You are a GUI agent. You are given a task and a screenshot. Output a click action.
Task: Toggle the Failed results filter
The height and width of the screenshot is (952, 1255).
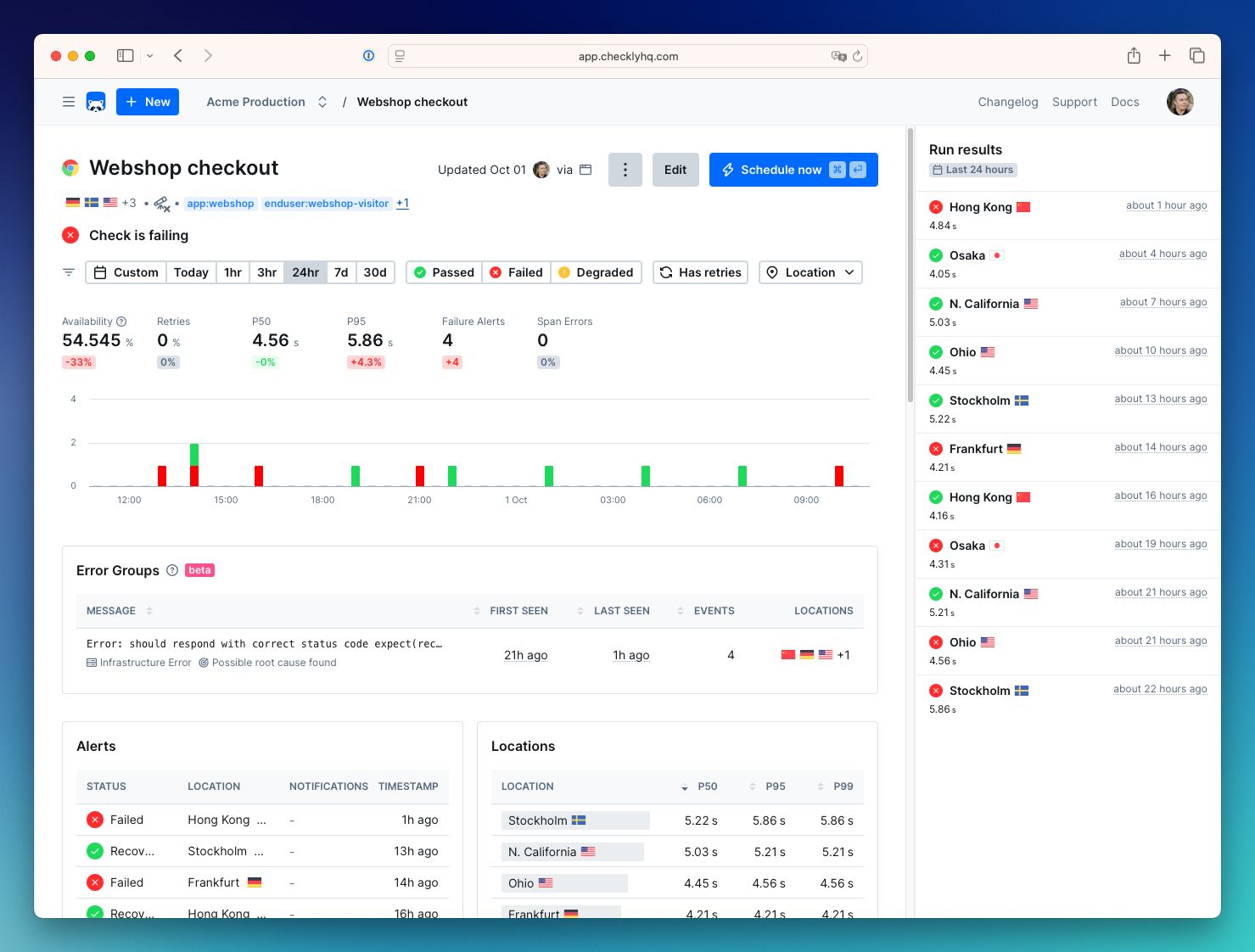click(x=516, y=272)
